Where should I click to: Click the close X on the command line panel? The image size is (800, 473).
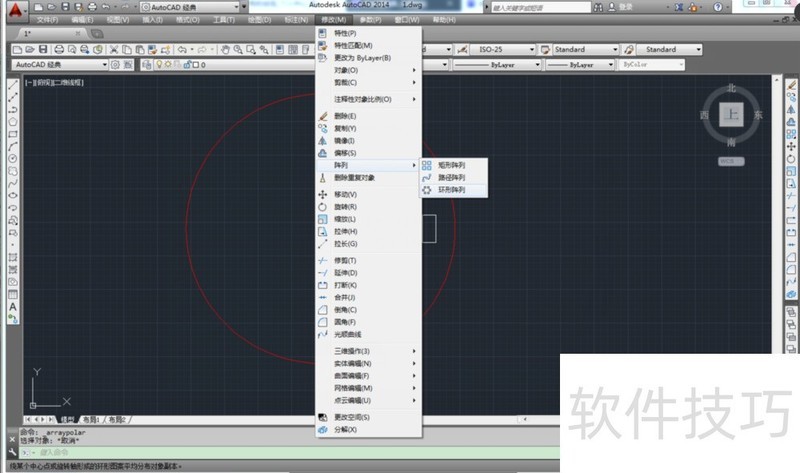[13, 439]
